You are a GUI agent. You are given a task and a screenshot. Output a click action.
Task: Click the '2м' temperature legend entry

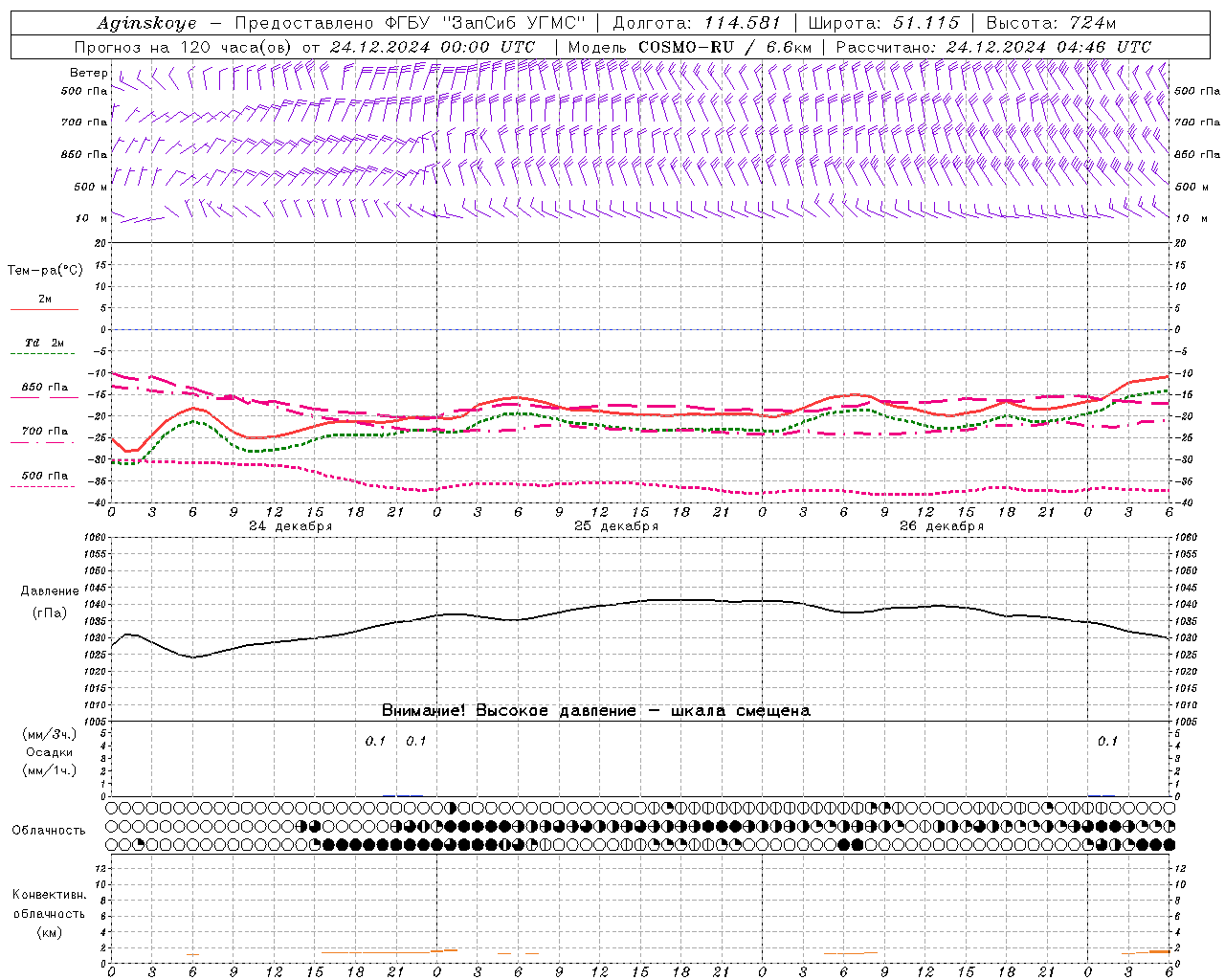coord(45,300)
